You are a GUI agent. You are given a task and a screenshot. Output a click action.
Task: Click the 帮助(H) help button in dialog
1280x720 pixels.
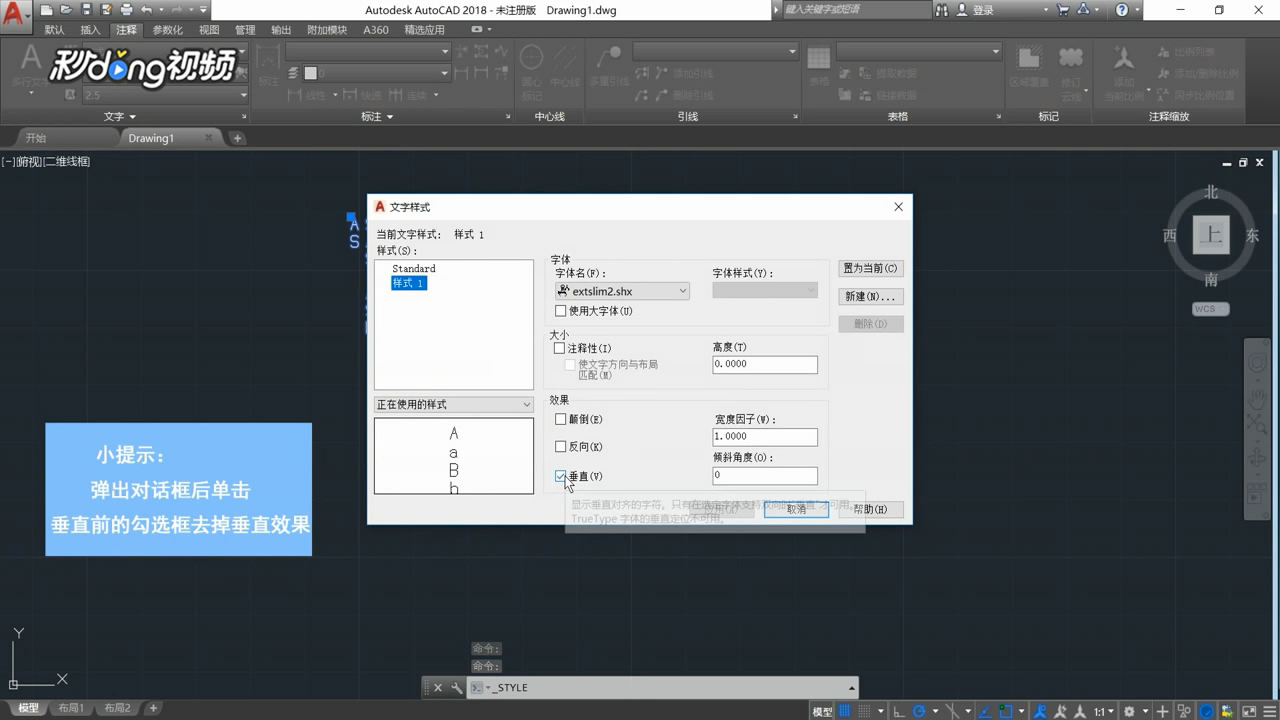click(x=871, y=509)
